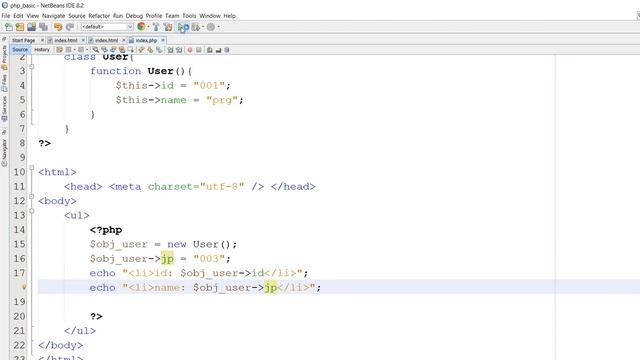Screen dimensions: 640x360
Task: Click the Save All toolbar icon
Action: [x=43, y=27]
